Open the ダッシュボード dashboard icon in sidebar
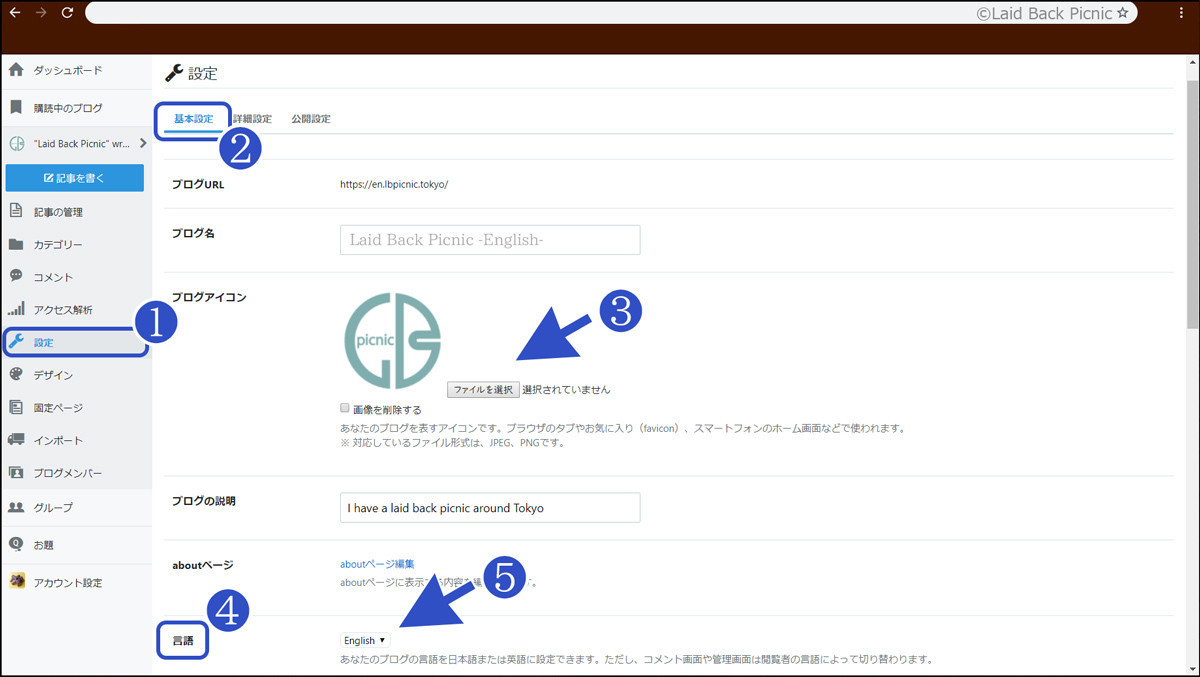This screenshot has width=1200, height=677. (60, 71)
